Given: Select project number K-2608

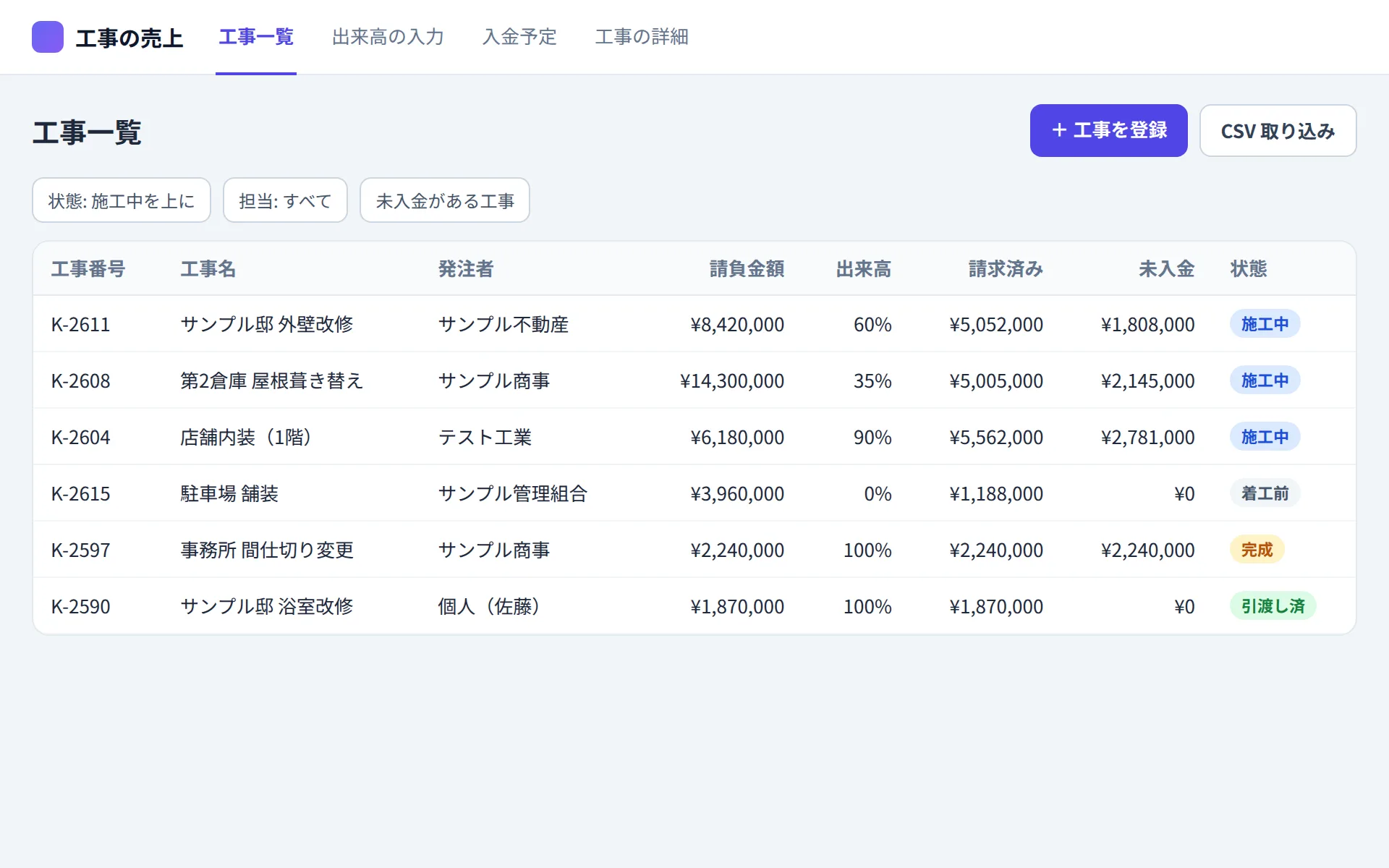Looking at the screenshot, I should (81, 380).
